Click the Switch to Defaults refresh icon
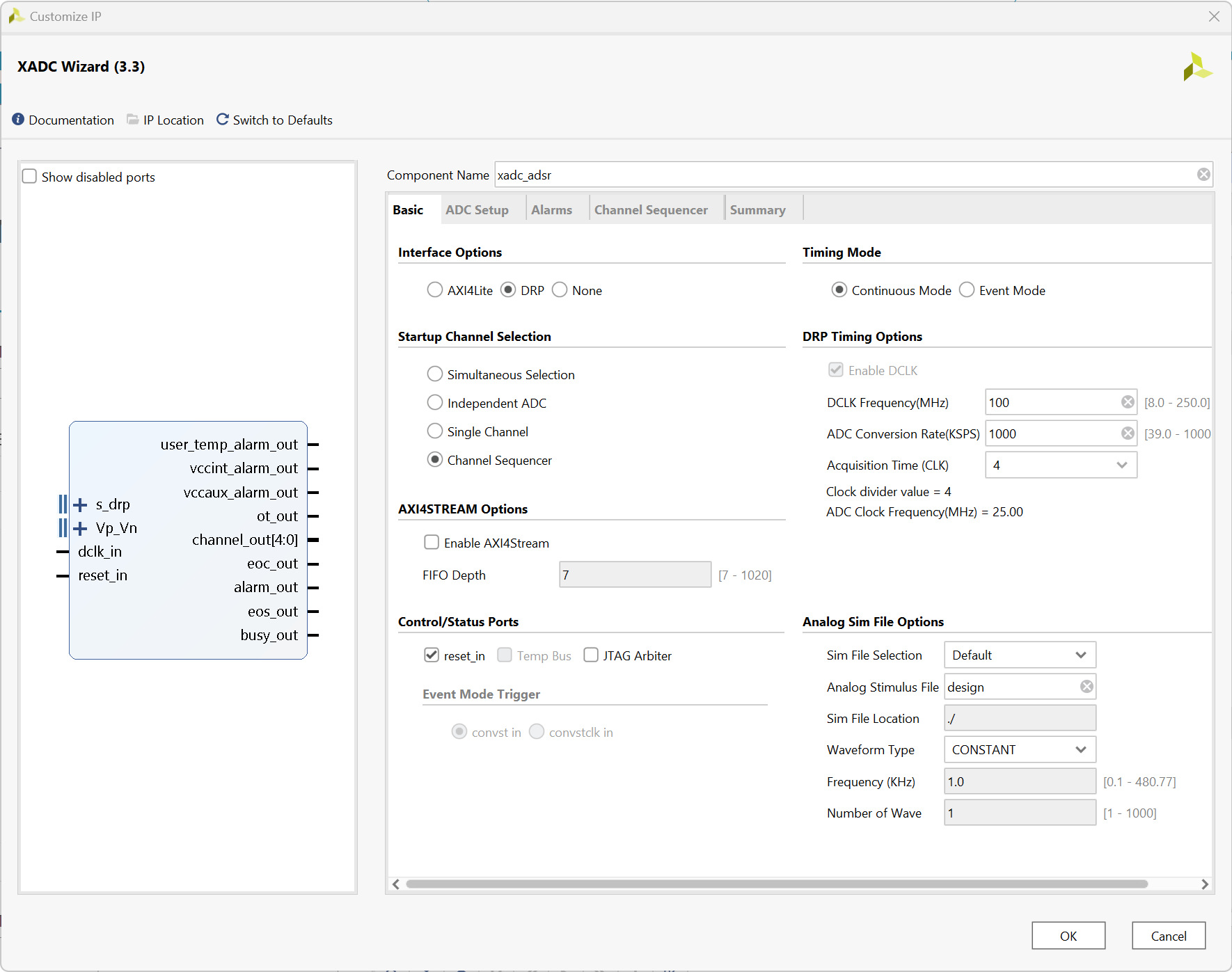 (223, 120)
